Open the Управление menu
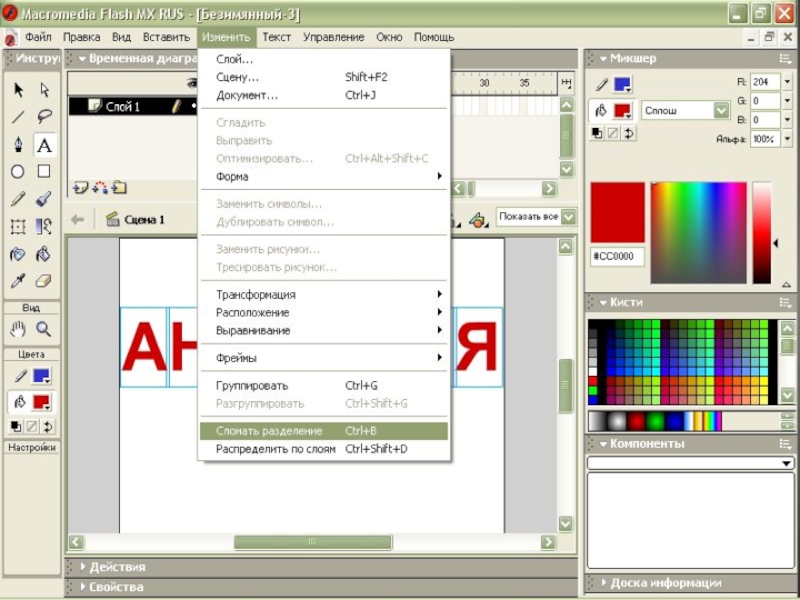The image size is (800, 600). coord(334,37)
